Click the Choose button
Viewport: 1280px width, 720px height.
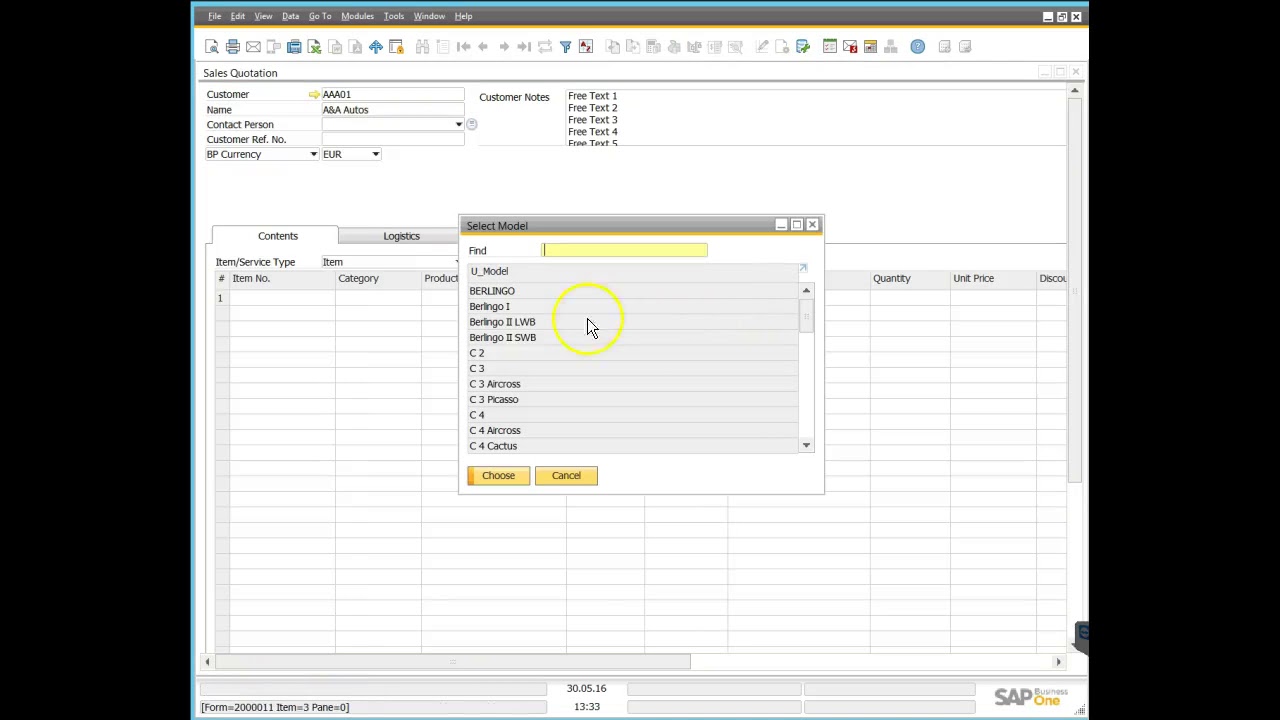click(498, 476)
